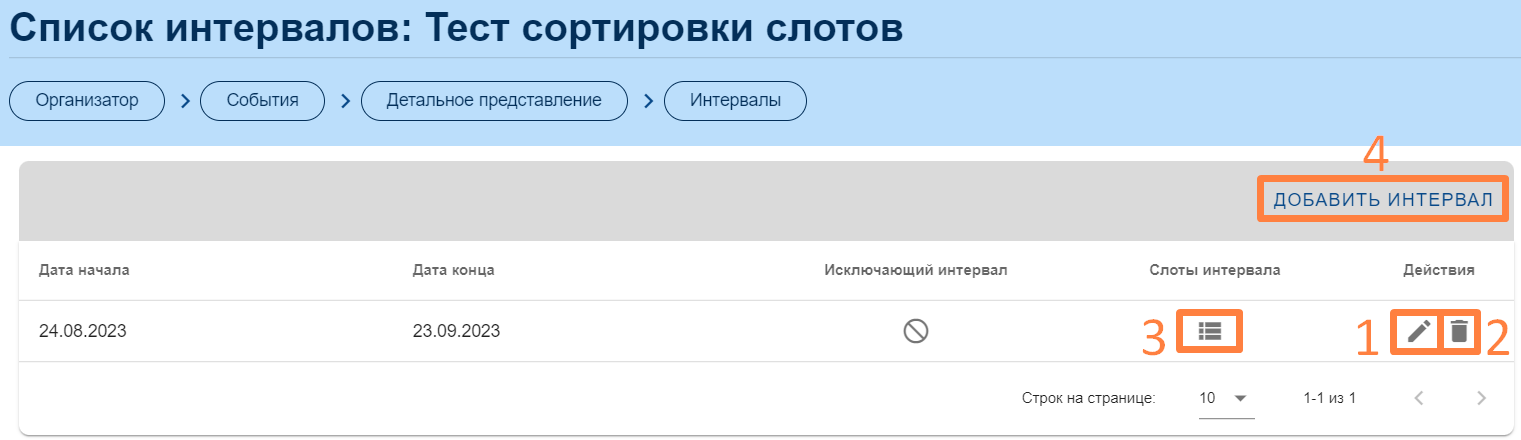This screenshot has width=1521, height=440.
Task: Click the Дата конца column header
Action: (453, 270)
